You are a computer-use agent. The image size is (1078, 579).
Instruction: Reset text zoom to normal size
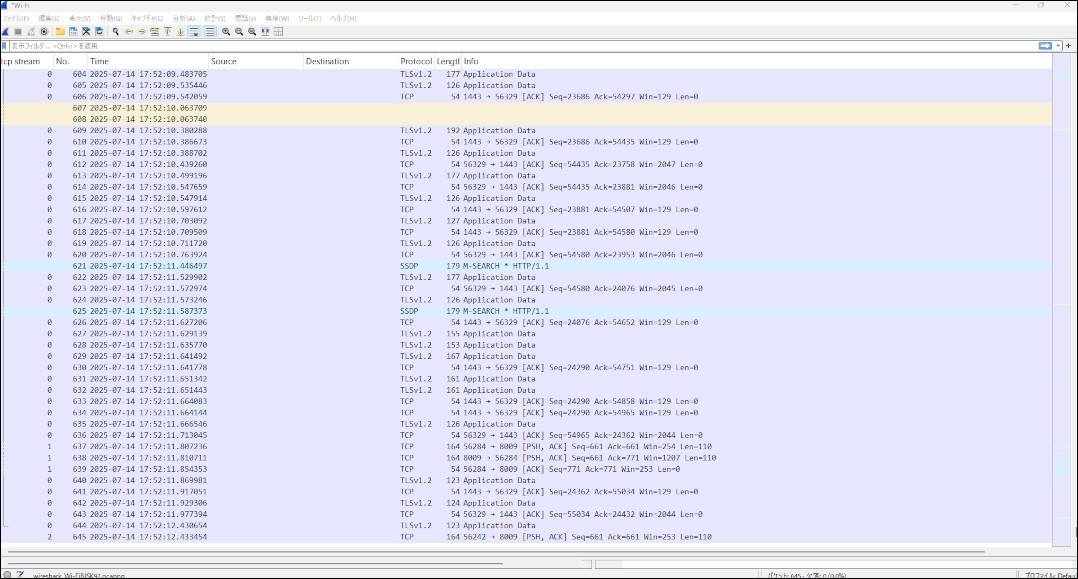[x=252, y=32]
